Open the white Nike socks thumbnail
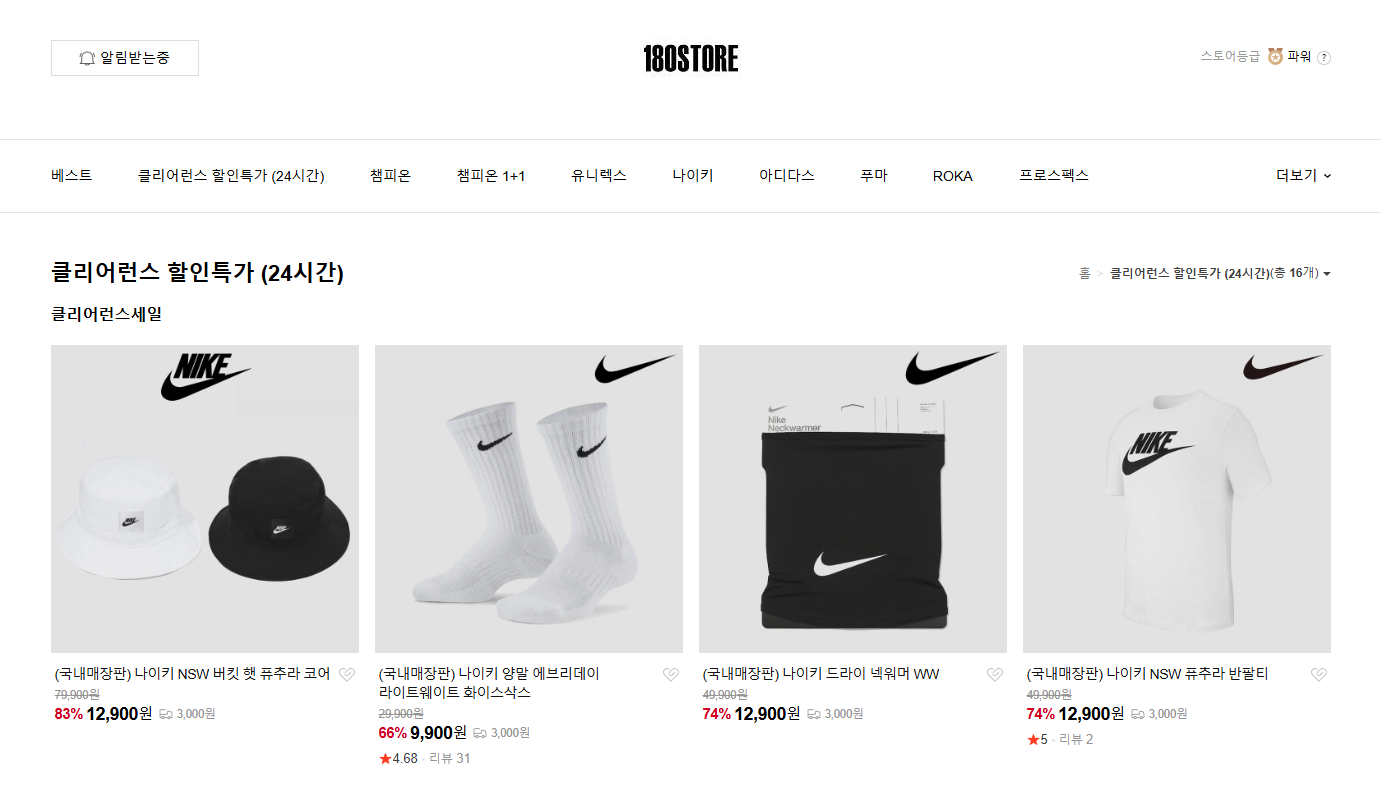Viewport: 1381px width, 806px height. pos(529,499)
